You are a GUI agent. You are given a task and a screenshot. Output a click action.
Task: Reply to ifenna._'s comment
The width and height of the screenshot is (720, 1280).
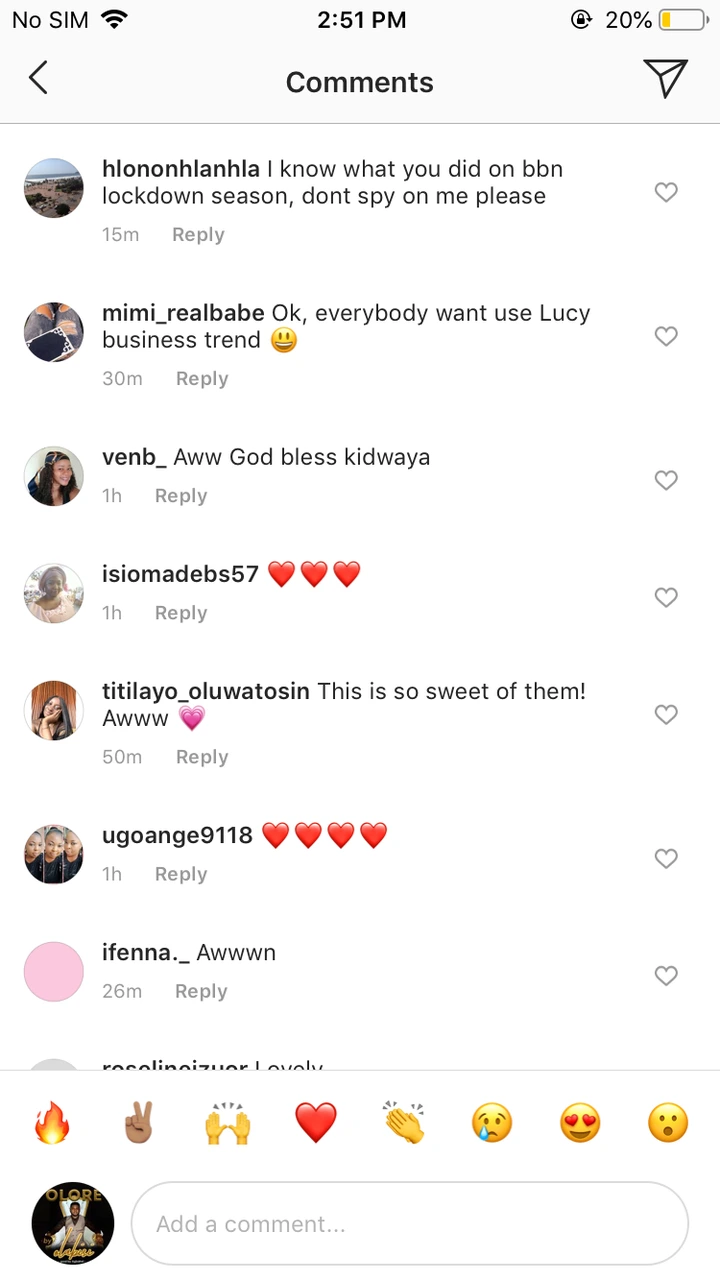[x=201, y=991]
